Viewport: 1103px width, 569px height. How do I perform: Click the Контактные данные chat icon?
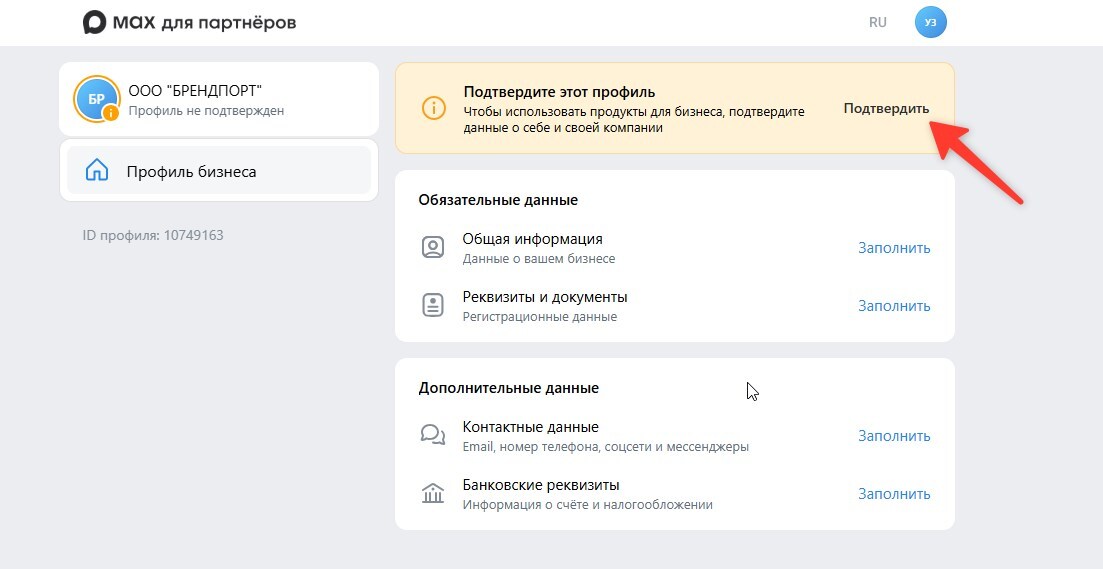(433, 435)
